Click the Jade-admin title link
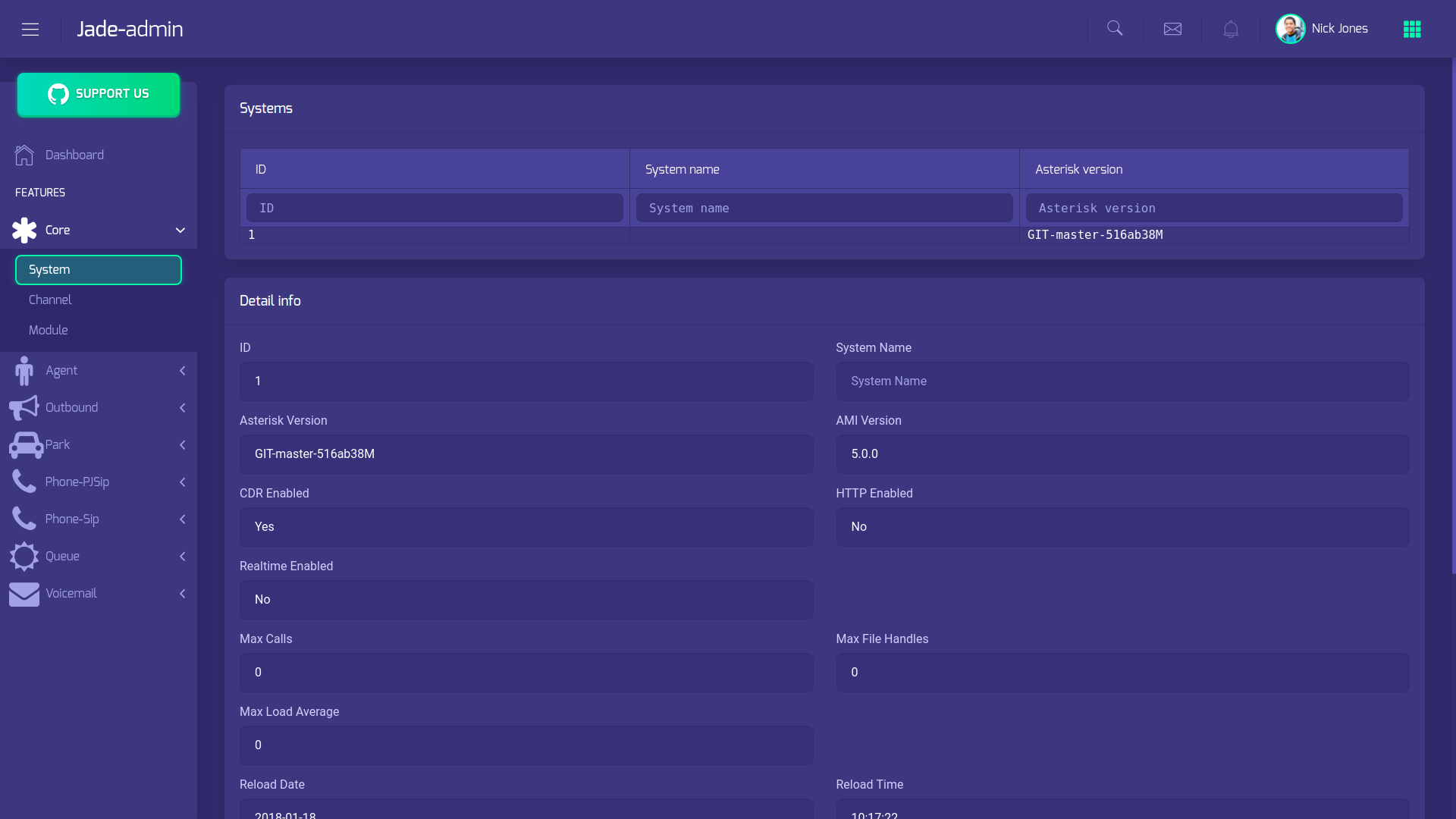Viewport: 1456px width, 819px height. [x=130, y=29]
